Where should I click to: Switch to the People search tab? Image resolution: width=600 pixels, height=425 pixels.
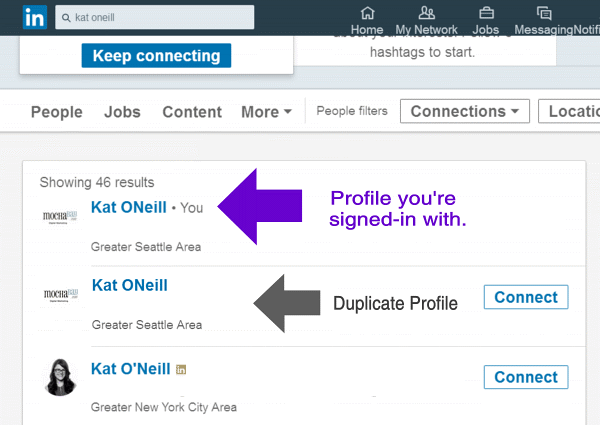[57, 112]
